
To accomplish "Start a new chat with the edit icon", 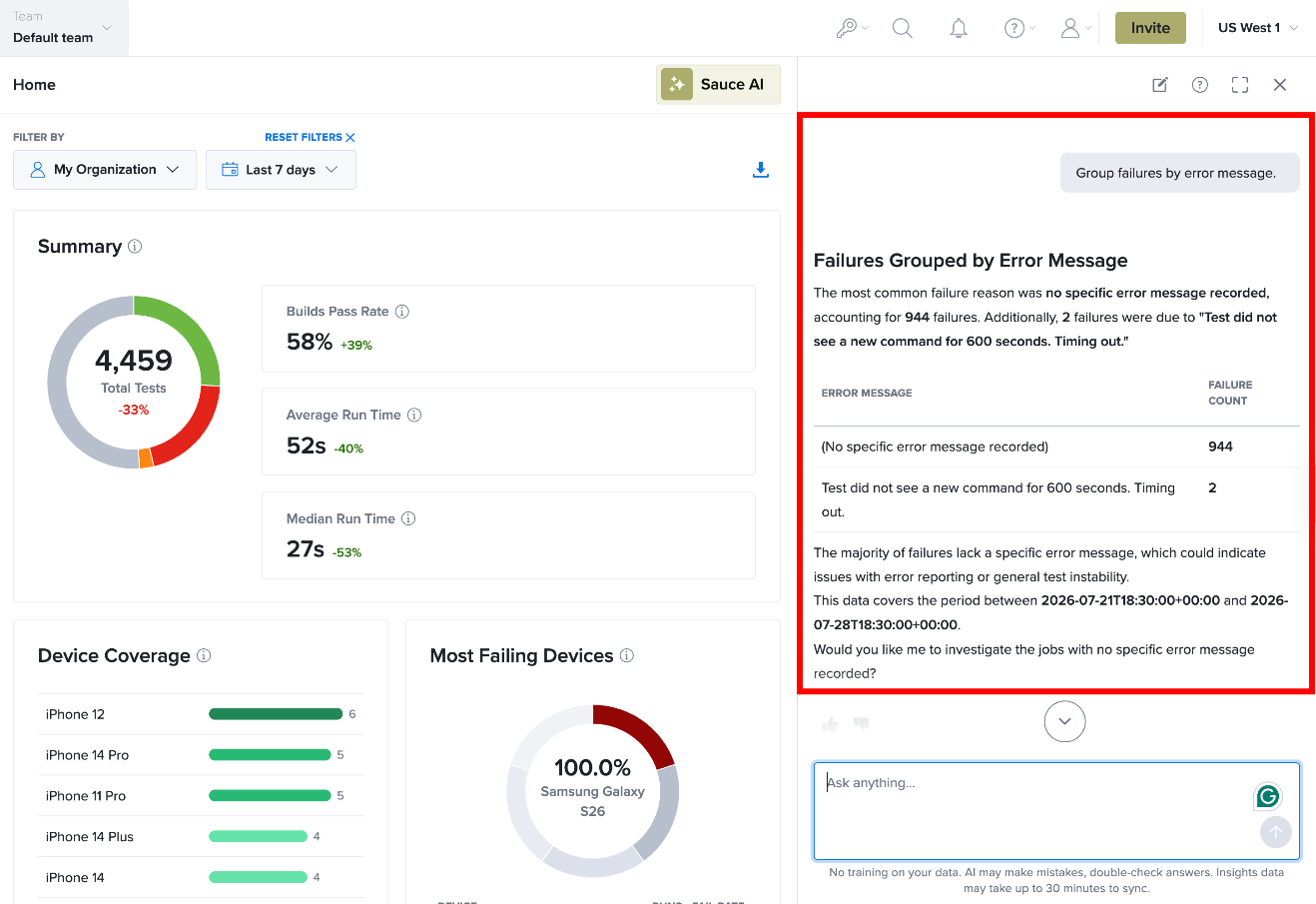I will [1160, 85].
